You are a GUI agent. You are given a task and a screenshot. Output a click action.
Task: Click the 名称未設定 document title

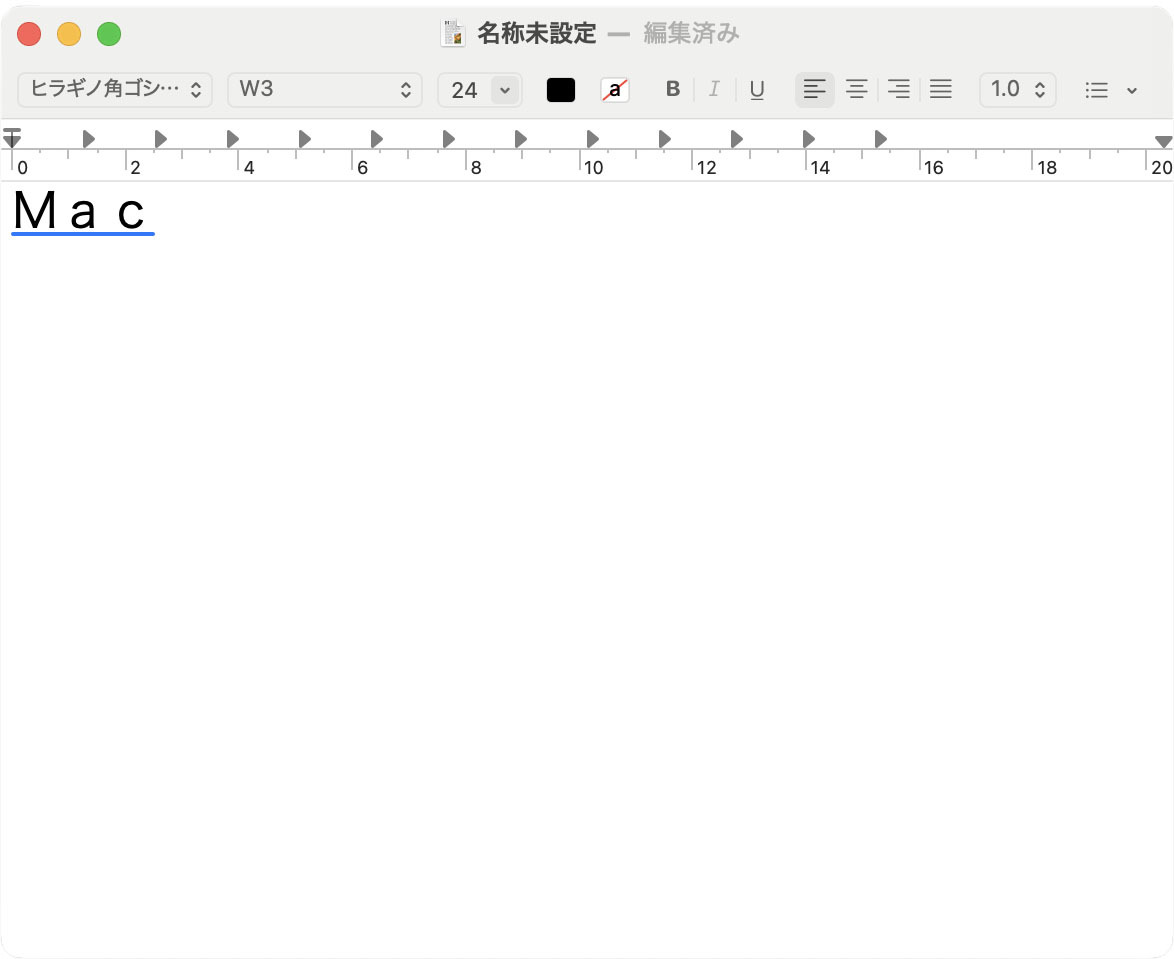pos(537,33)
